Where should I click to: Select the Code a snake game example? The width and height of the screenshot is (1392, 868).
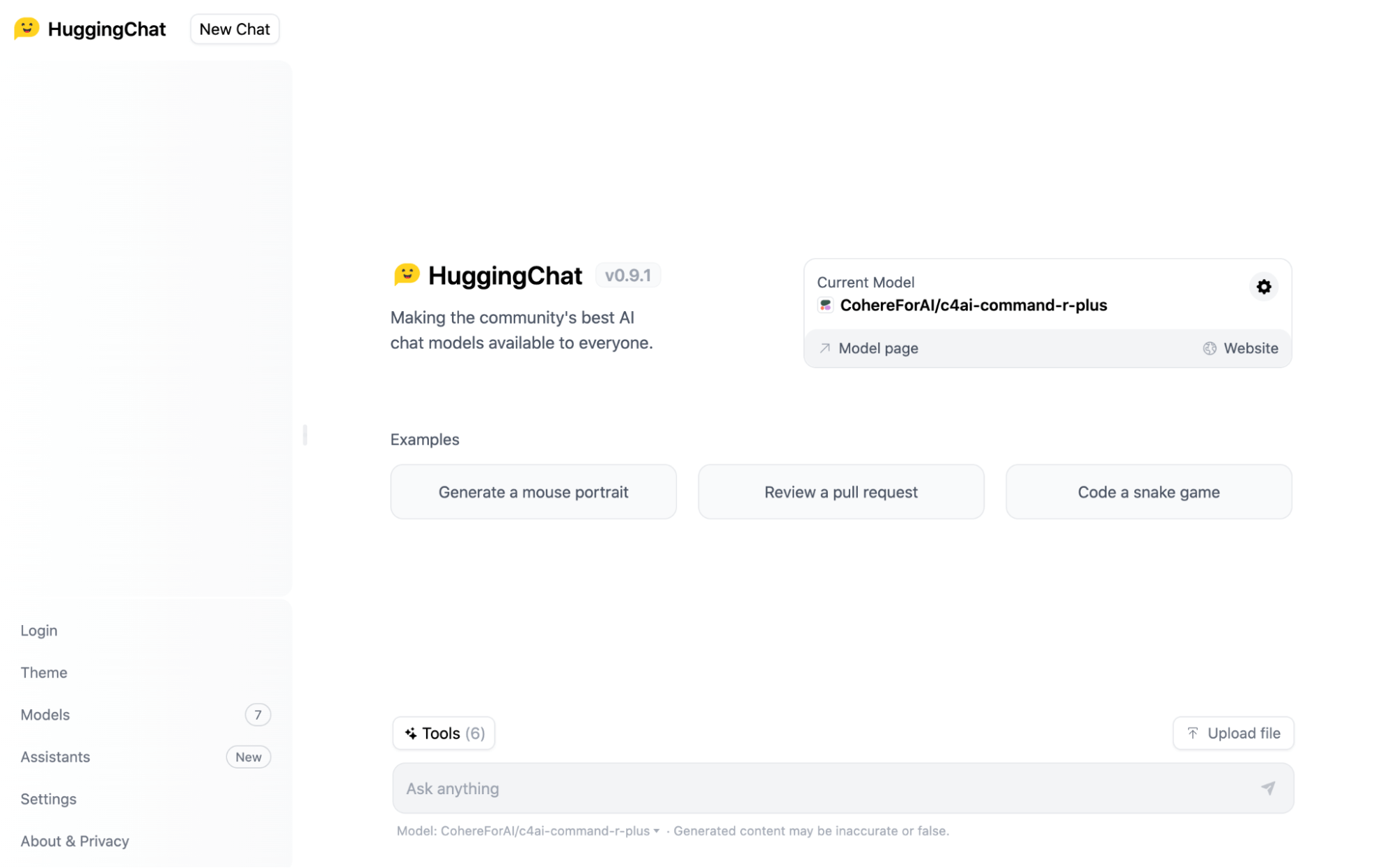(1148, 491)
